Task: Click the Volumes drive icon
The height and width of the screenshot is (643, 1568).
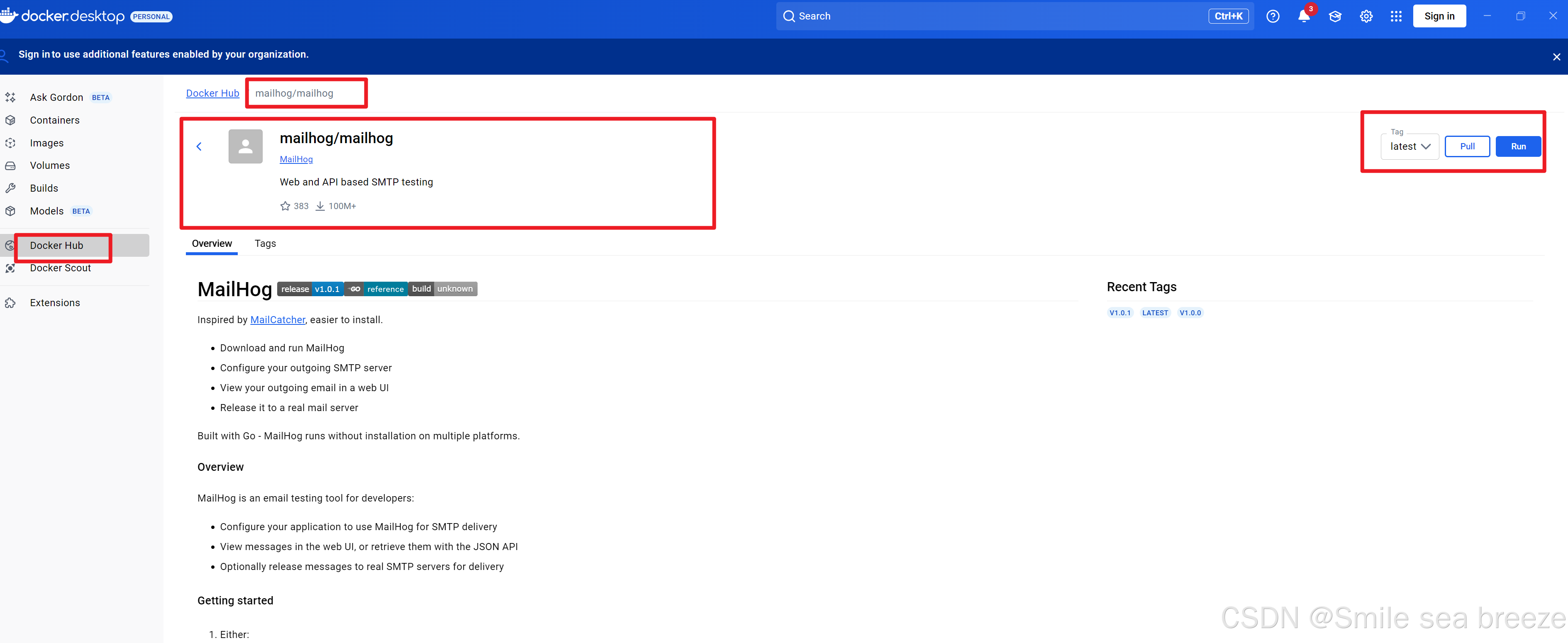Action: [10, 166]
